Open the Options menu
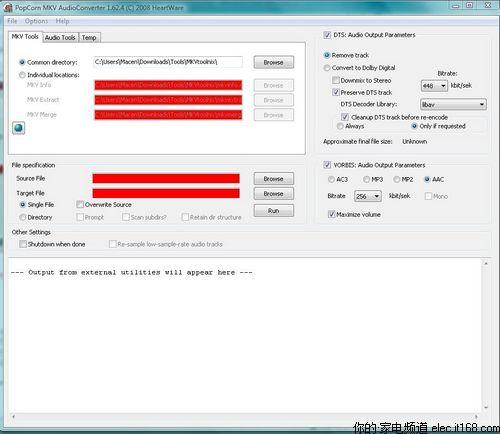The image size is (500, 434). [x=36, y=21]
